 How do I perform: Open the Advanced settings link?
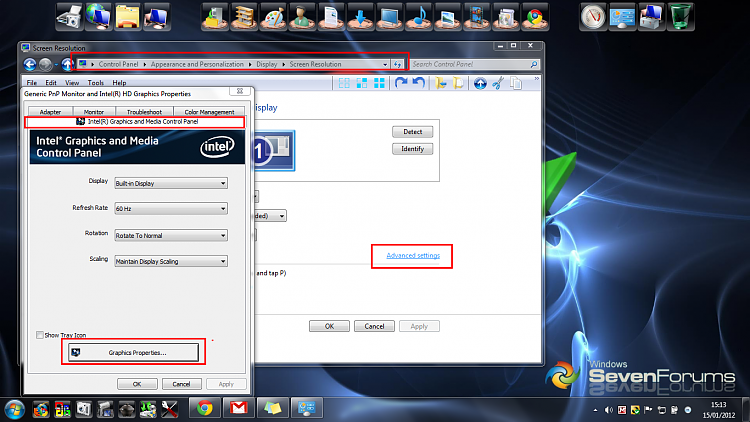pyautogui.click(x=413, y=255)
